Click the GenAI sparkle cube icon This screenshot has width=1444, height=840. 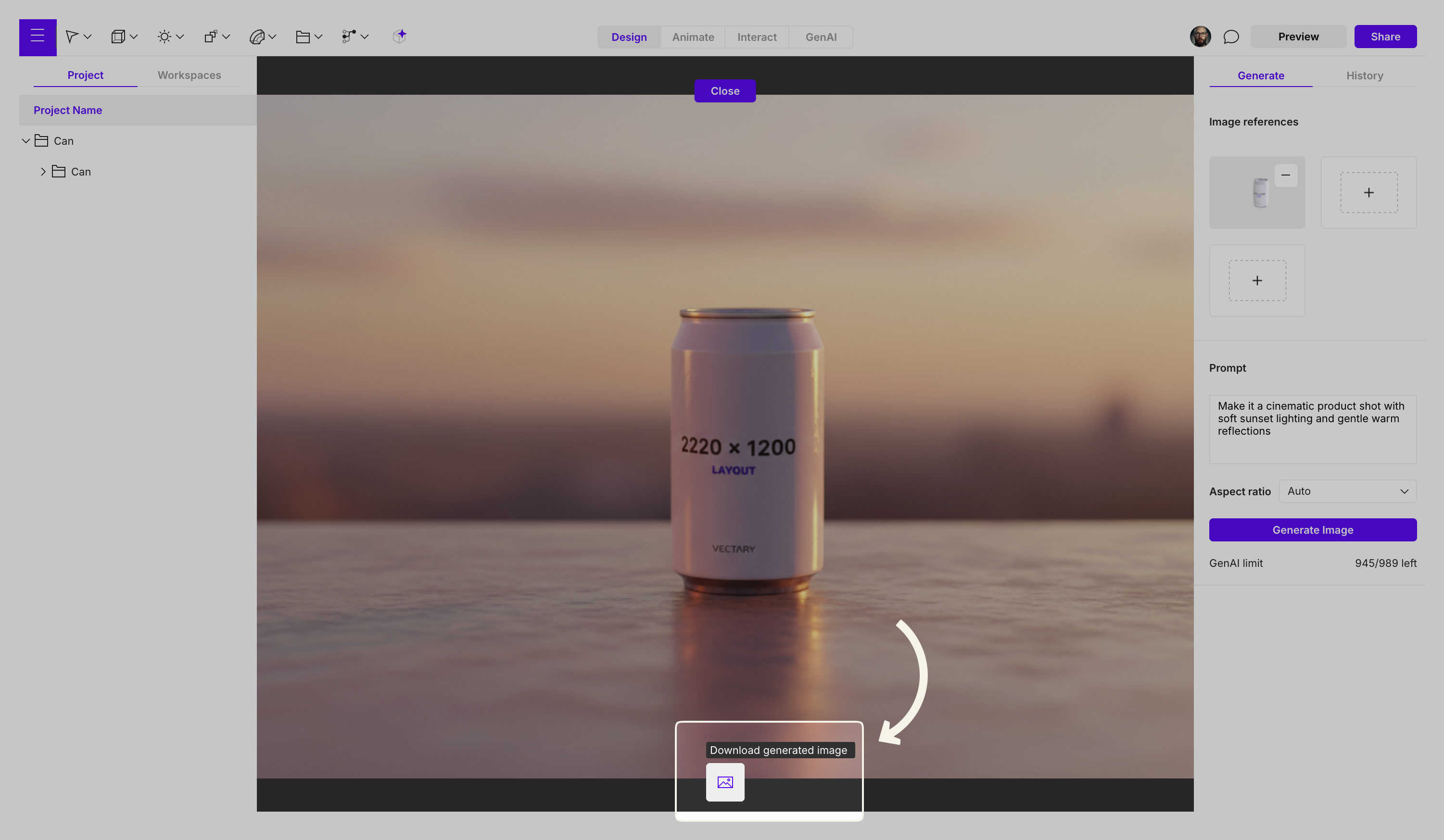click(x=399, y=36)
